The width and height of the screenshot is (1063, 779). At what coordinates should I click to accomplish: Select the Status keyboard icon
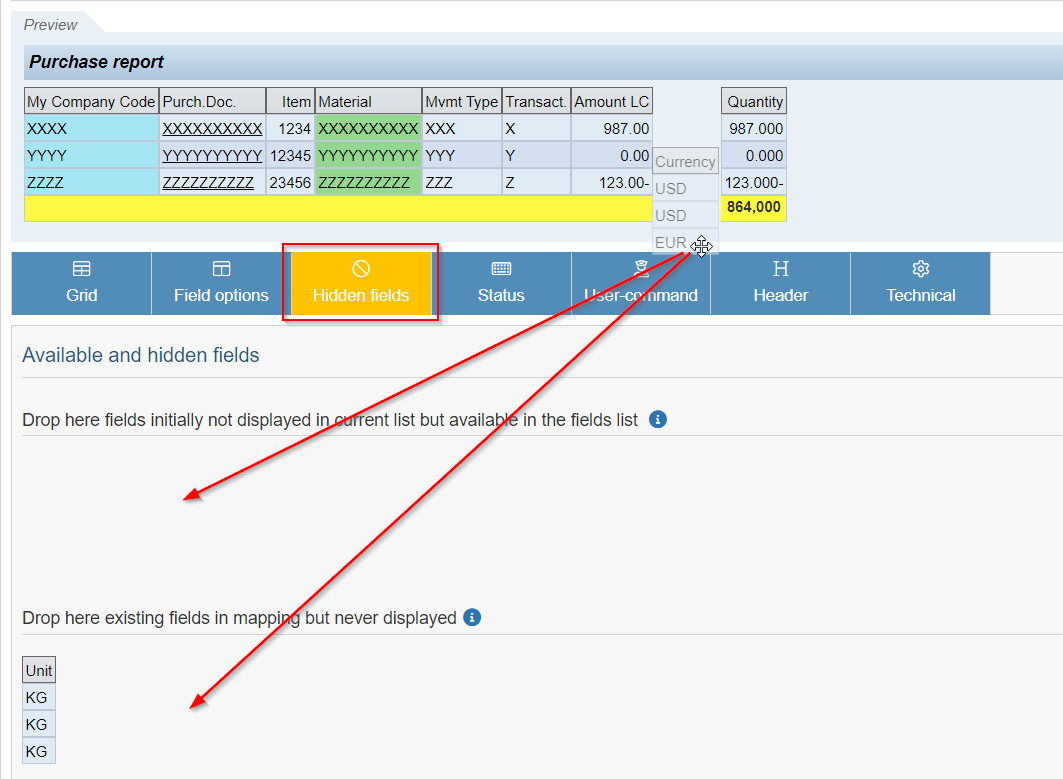pyautogui.click(x=500, y=270)
